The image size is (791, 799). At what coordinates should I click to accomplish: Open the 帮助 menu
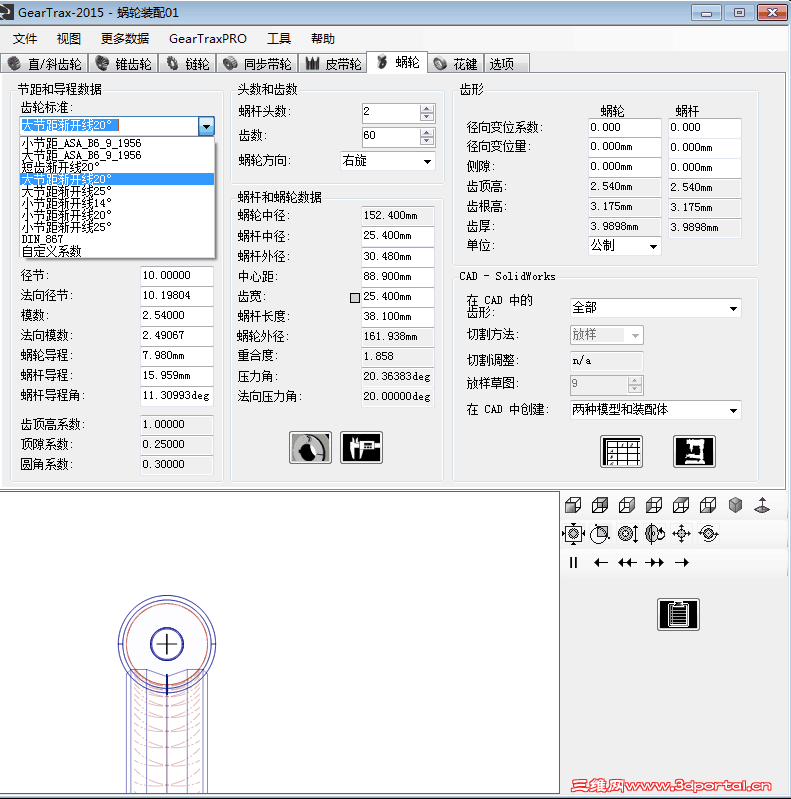323,39
